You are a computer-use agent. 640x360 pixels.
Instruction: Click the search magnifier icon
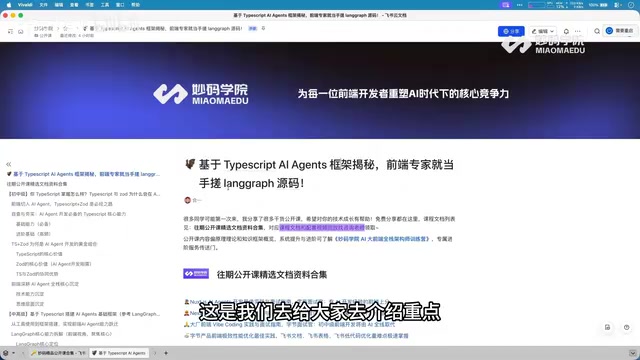pos(597,31)
